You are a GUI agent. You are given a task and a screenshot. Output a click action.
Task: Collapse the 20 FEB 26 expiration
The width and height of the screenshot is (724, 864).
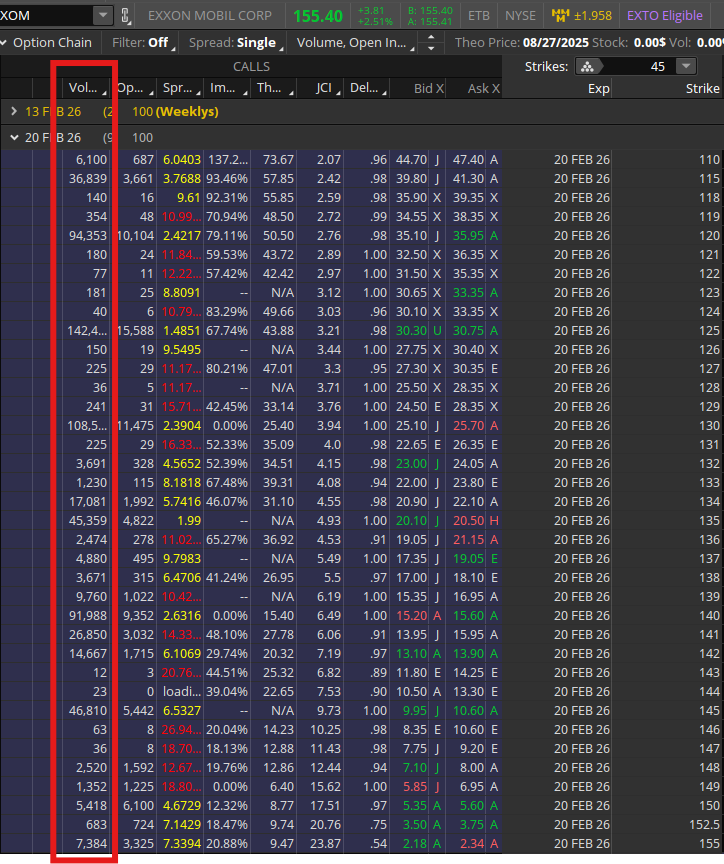(x=14, y=138)
